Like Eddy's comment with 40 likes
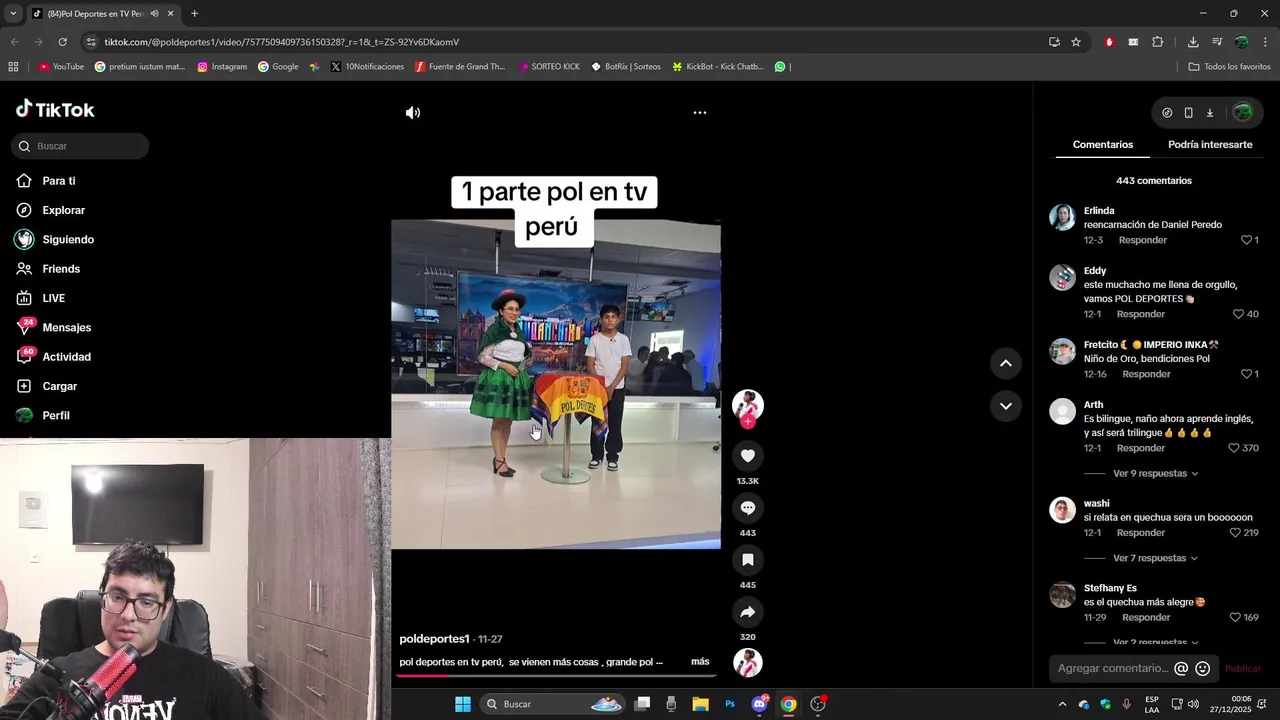The height and width of the screenshot is (720, 1280). [1238, 314]
